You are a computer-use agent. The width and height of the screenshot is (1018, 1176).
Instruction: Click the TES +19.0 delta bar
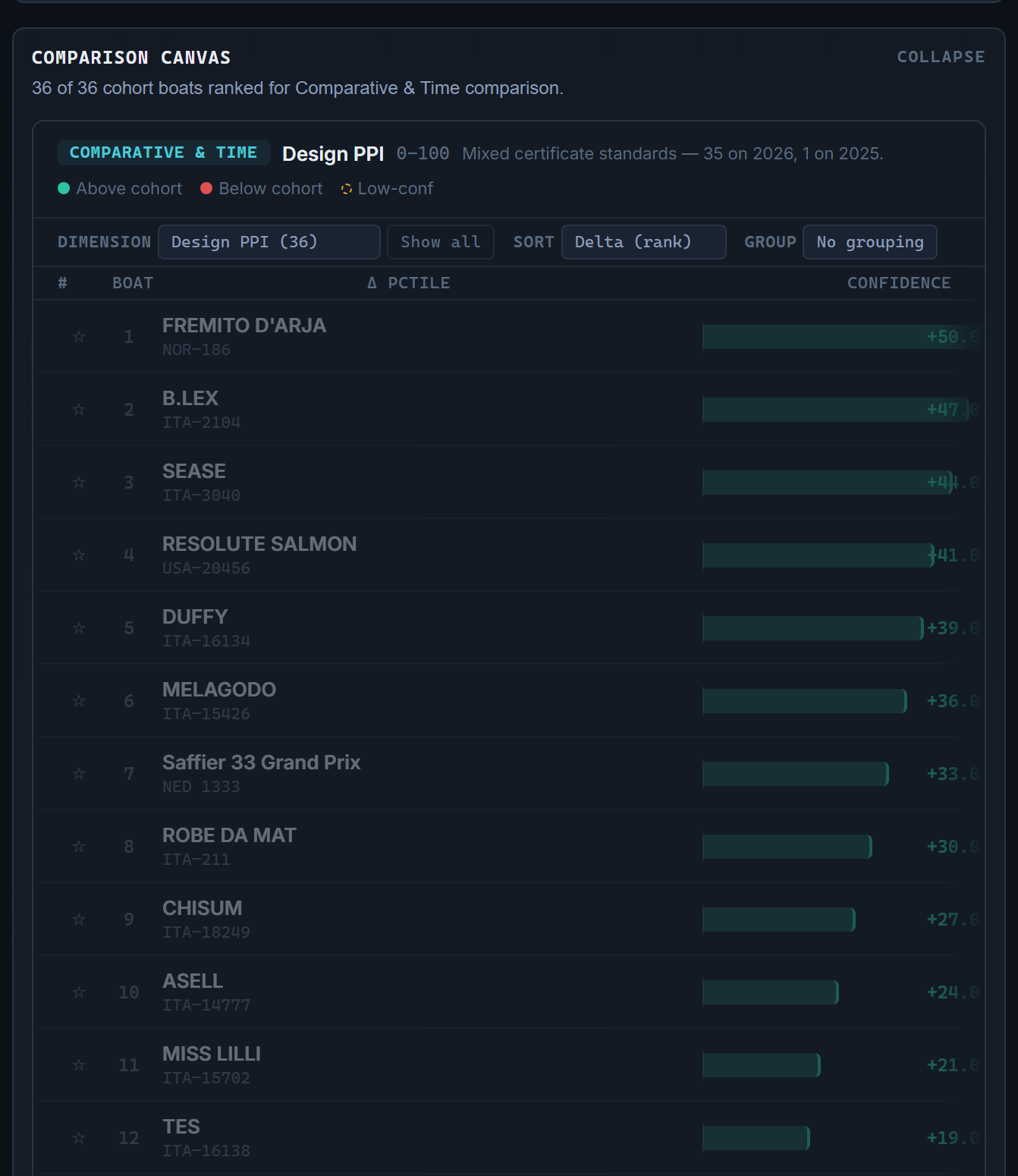pyautogui.click(x=756, y=1137)
